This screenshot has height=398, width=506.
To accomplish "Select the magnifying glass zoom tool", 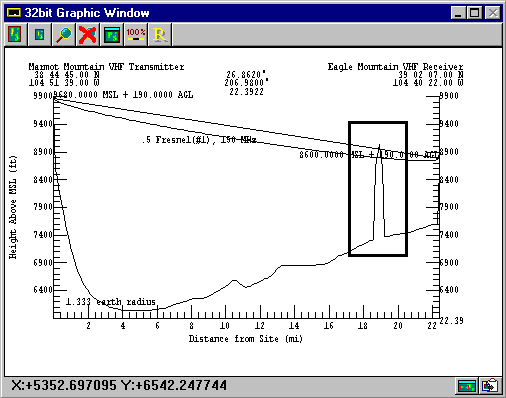I will point(64,34).
